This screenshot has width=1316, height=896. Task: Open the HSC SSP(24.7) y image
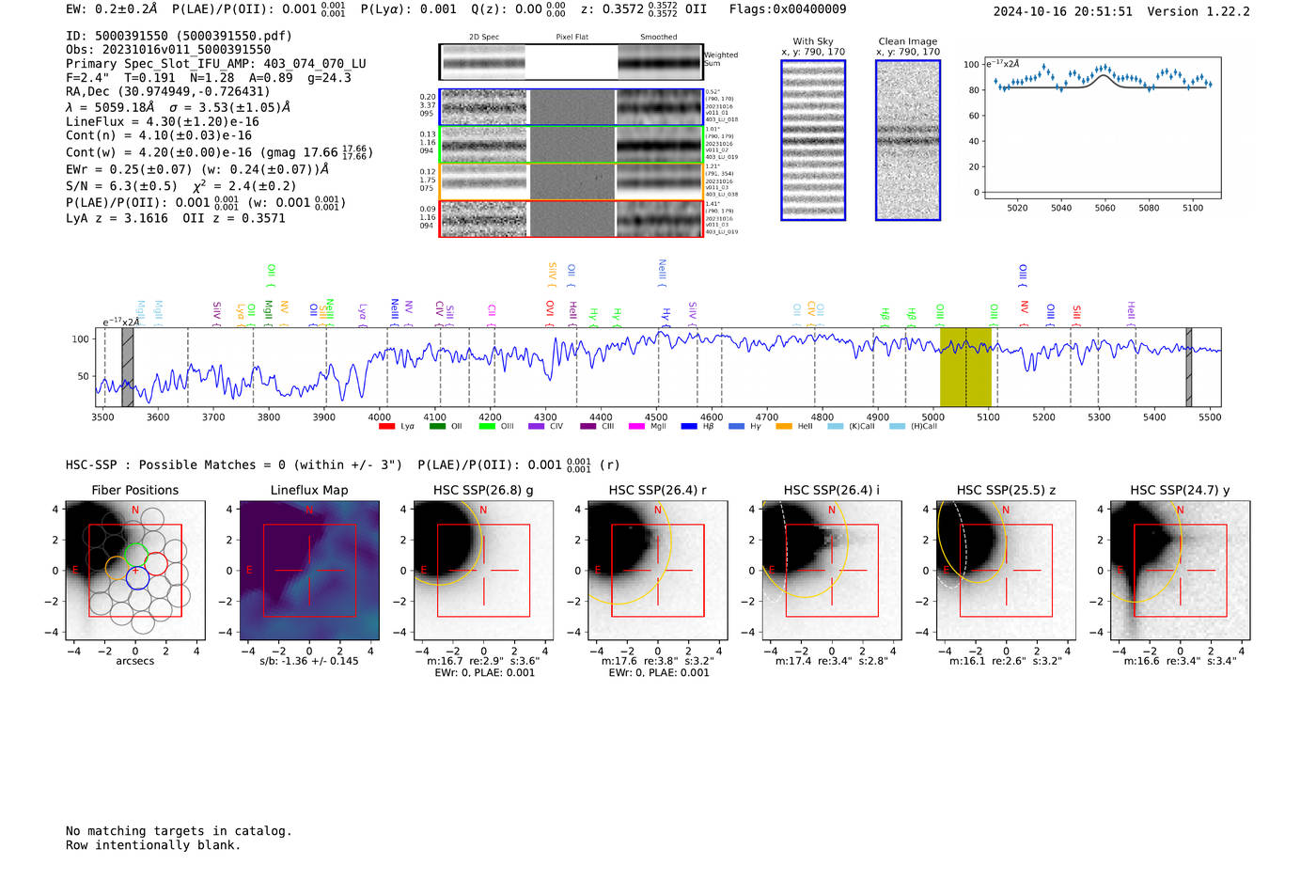[x=1180, y=571]
